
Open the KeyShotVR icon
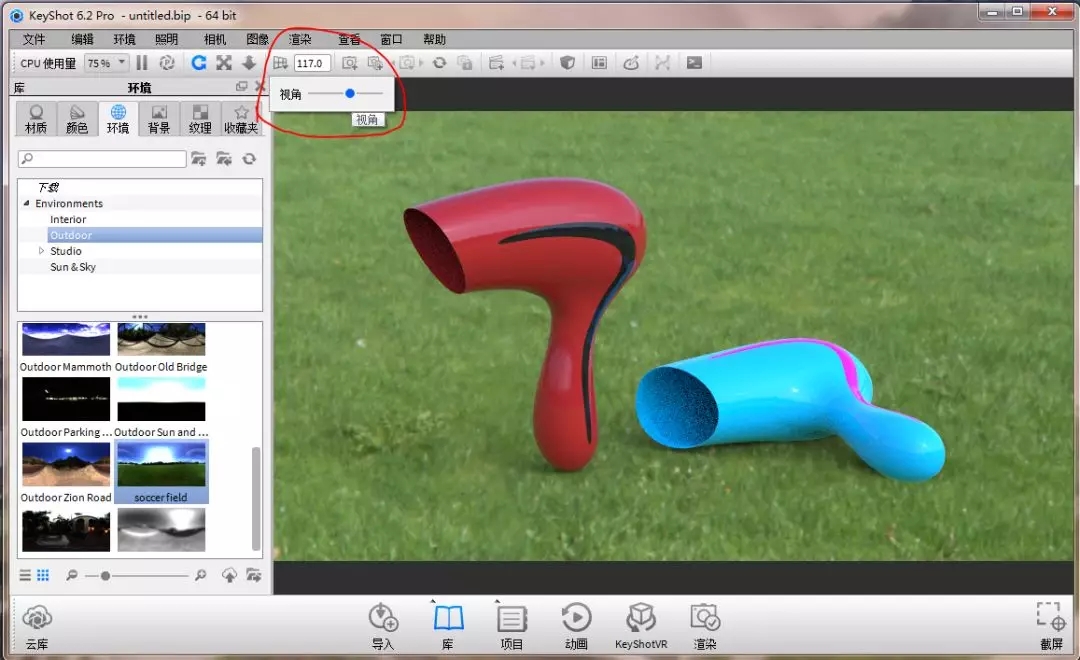[x=641, y=618]
